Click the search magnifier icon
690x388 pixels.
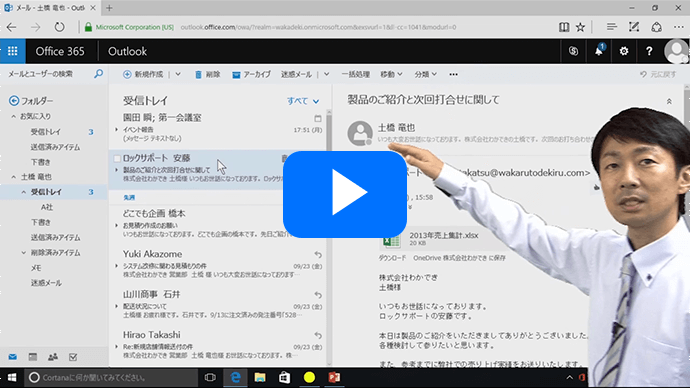pyautogui.click(x=99, y=74)
